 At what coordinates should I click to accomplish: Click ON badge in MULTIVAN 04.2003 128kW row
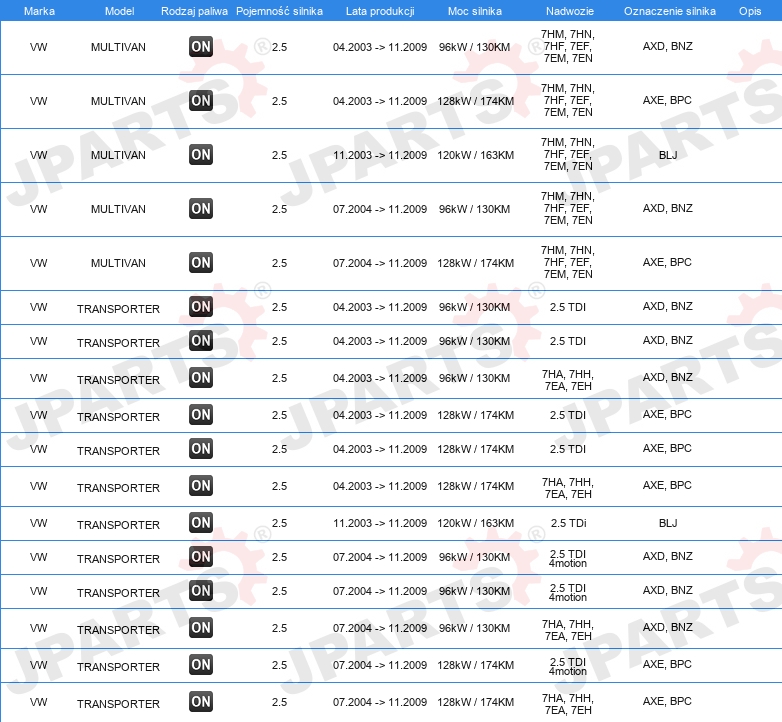[x=201, y=101]
